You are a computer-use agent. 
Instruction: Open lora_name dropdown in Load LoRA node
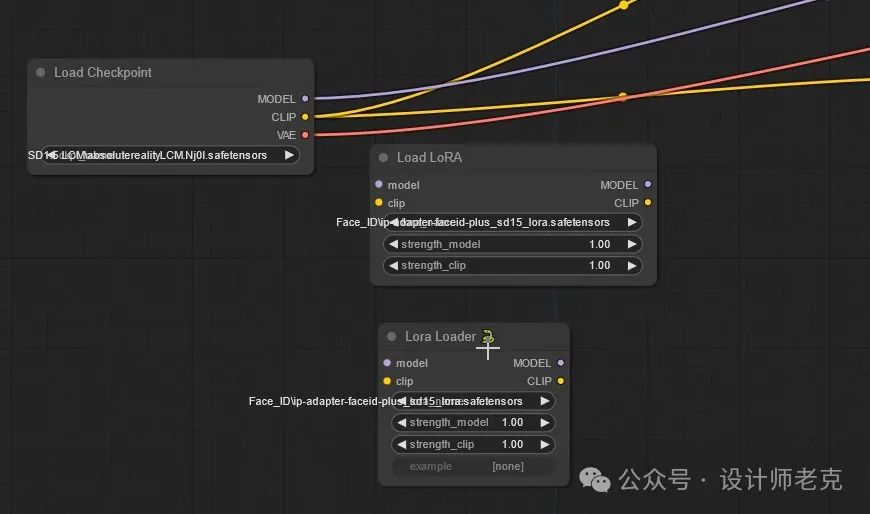512,222
